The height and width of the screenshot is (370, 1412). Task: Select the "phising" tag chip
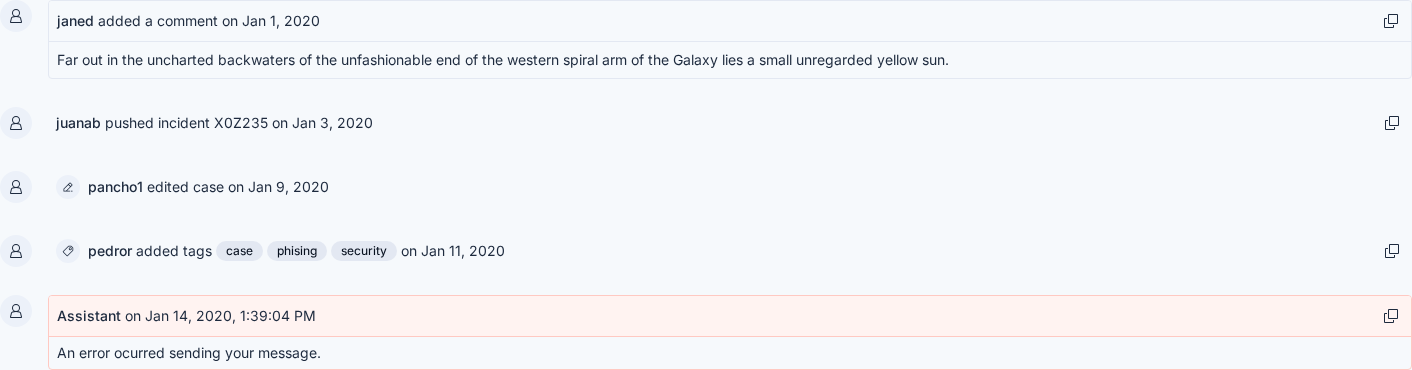(x=297, y=251)
